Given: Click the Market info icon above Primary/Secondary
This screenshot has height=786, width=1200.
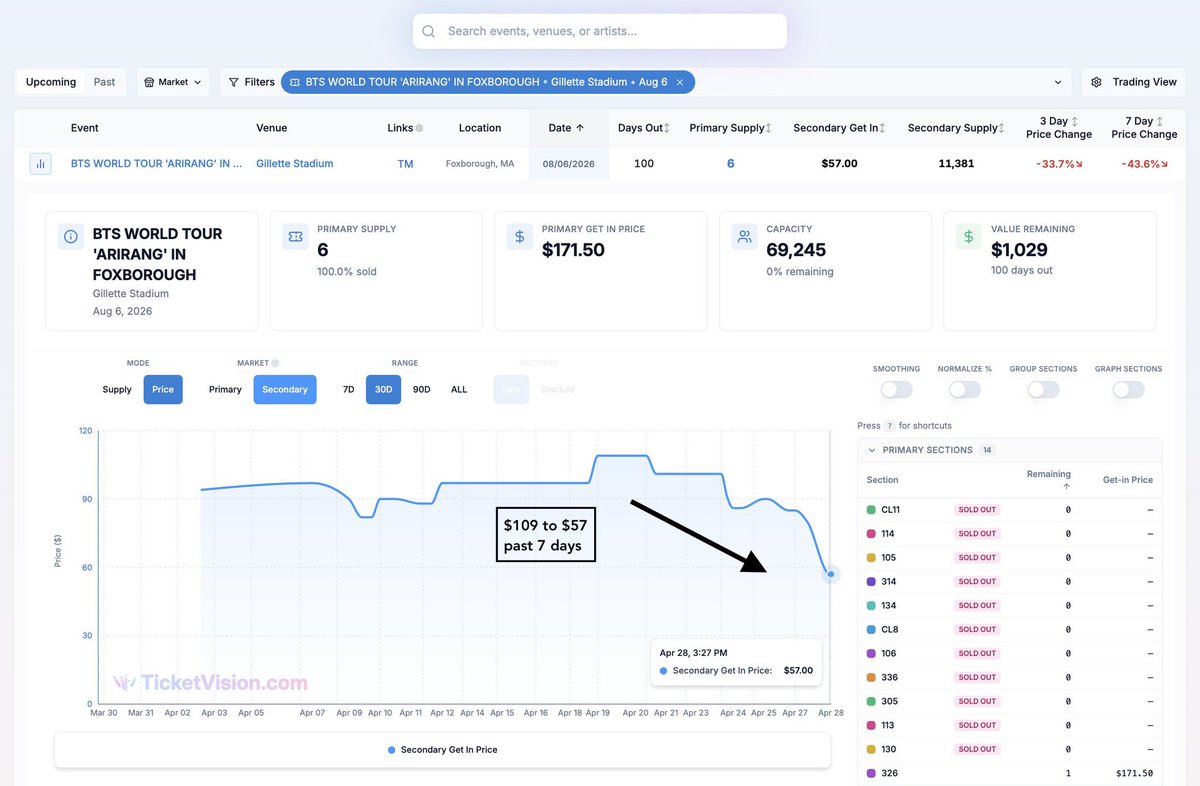Looking at the screenshot, I should coord(275,363).
